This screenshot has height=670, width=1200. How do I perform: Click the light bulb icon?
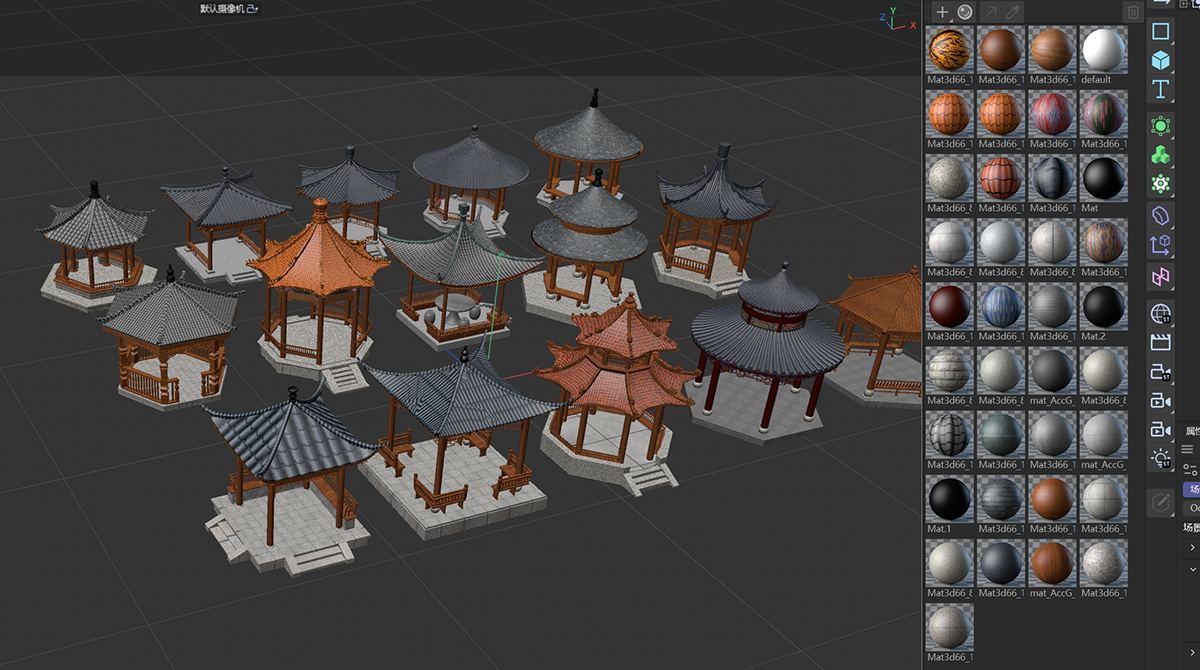[1160, 459]
